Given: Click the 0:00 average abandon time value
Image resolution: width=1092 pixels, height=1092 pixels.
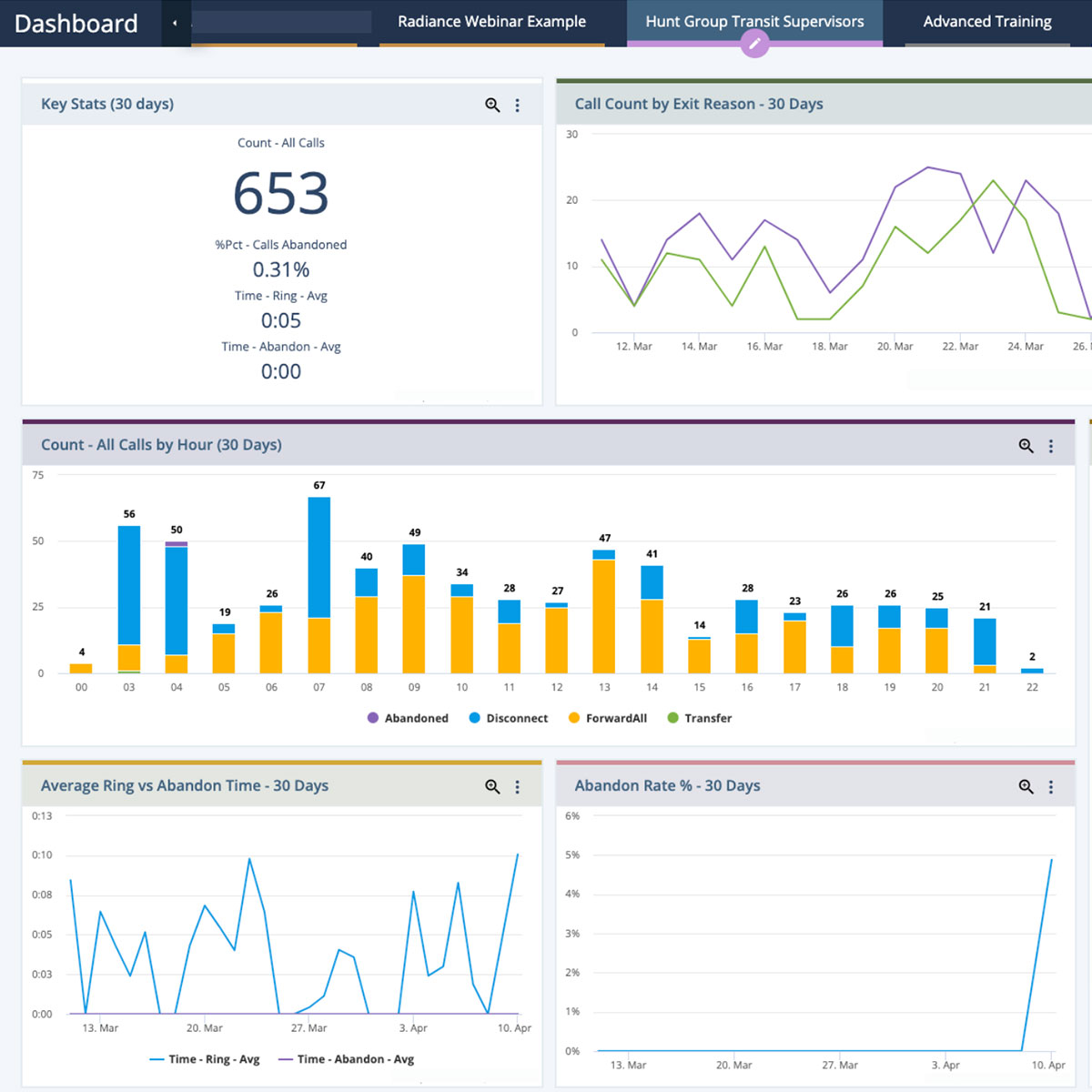Looking at the screenshot, I should 281,371.
